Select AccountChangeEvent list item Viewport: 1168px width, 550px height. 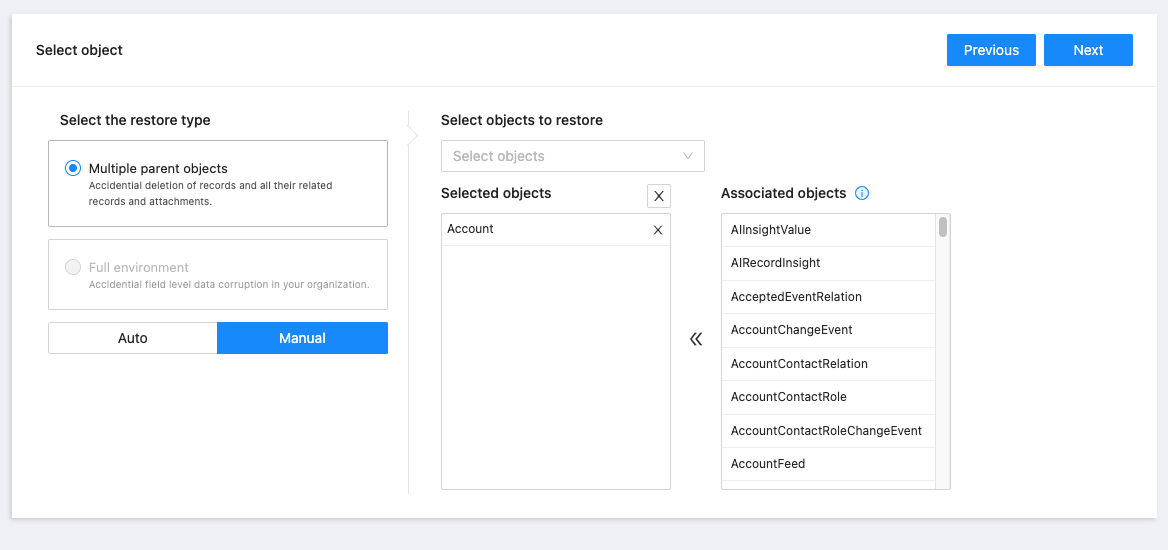pyautogui.click(x=791, y=330)
